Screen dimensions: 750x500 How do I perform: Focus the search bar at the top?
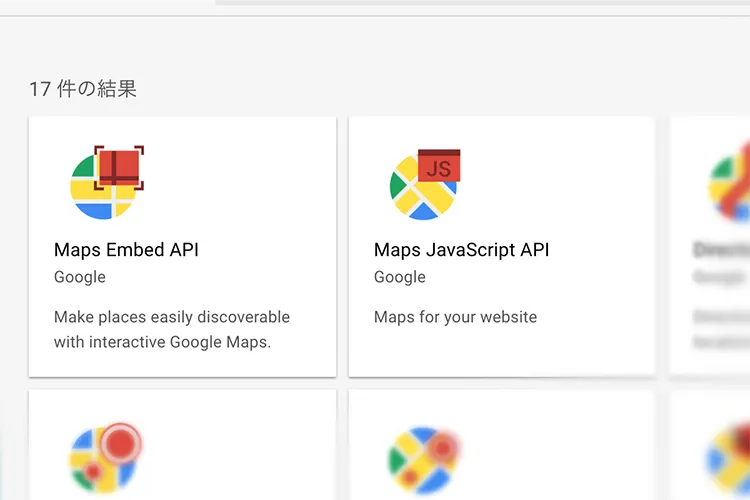pos(480,3)
